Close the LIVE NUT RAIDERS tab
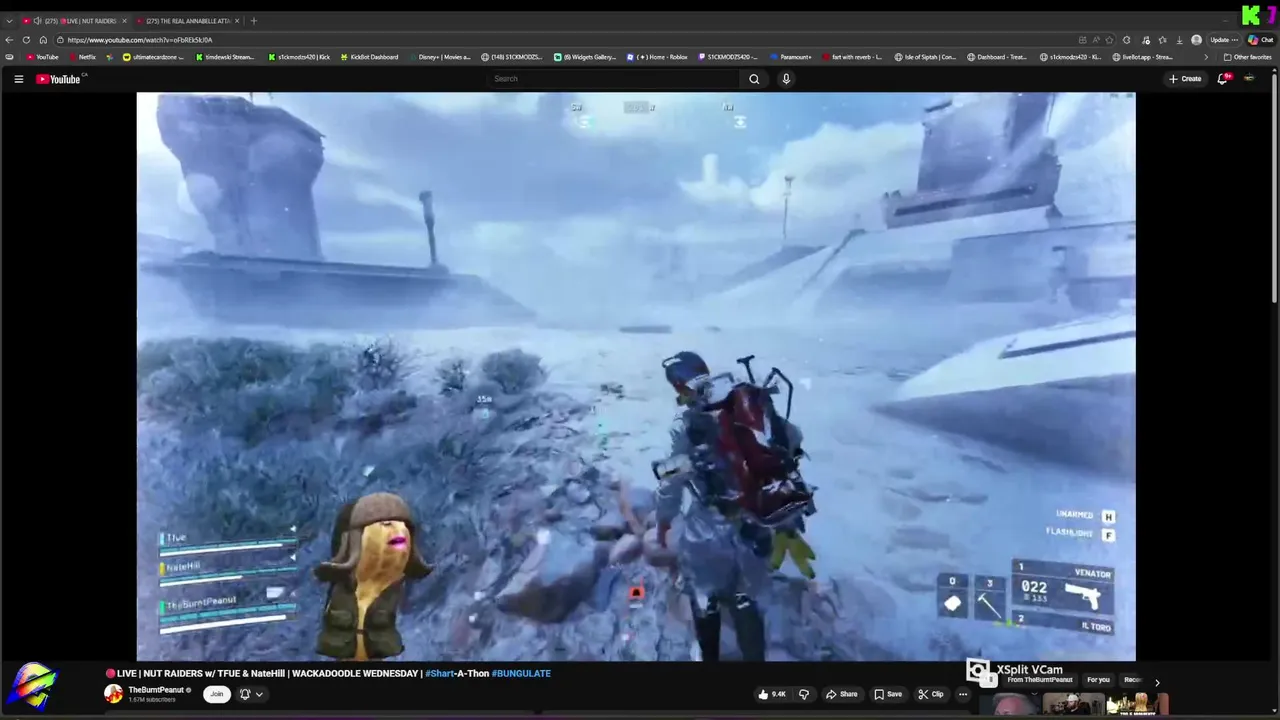This screenshot has height=720, width=1280. point(124,21)
